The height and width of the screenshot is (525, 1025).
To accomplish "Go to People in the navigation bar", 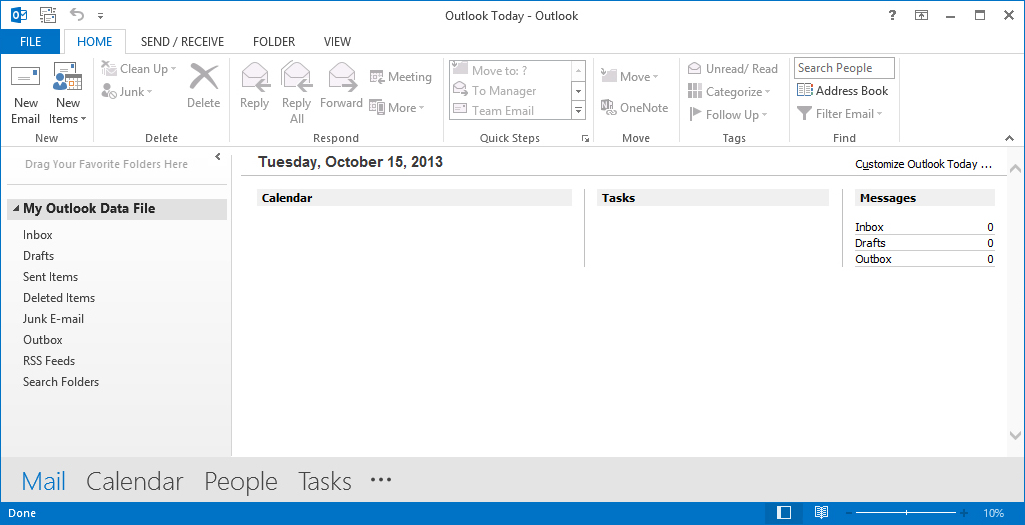I will [x=241, y=481].
